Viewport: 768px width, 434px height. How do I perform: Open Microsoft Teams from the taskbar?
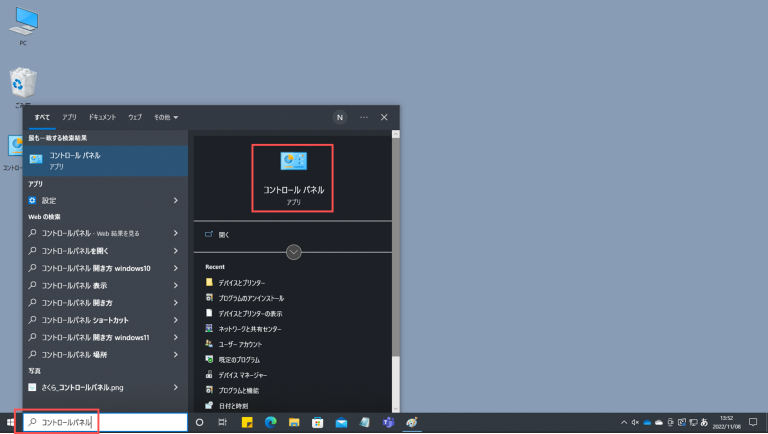coord(388,422)
